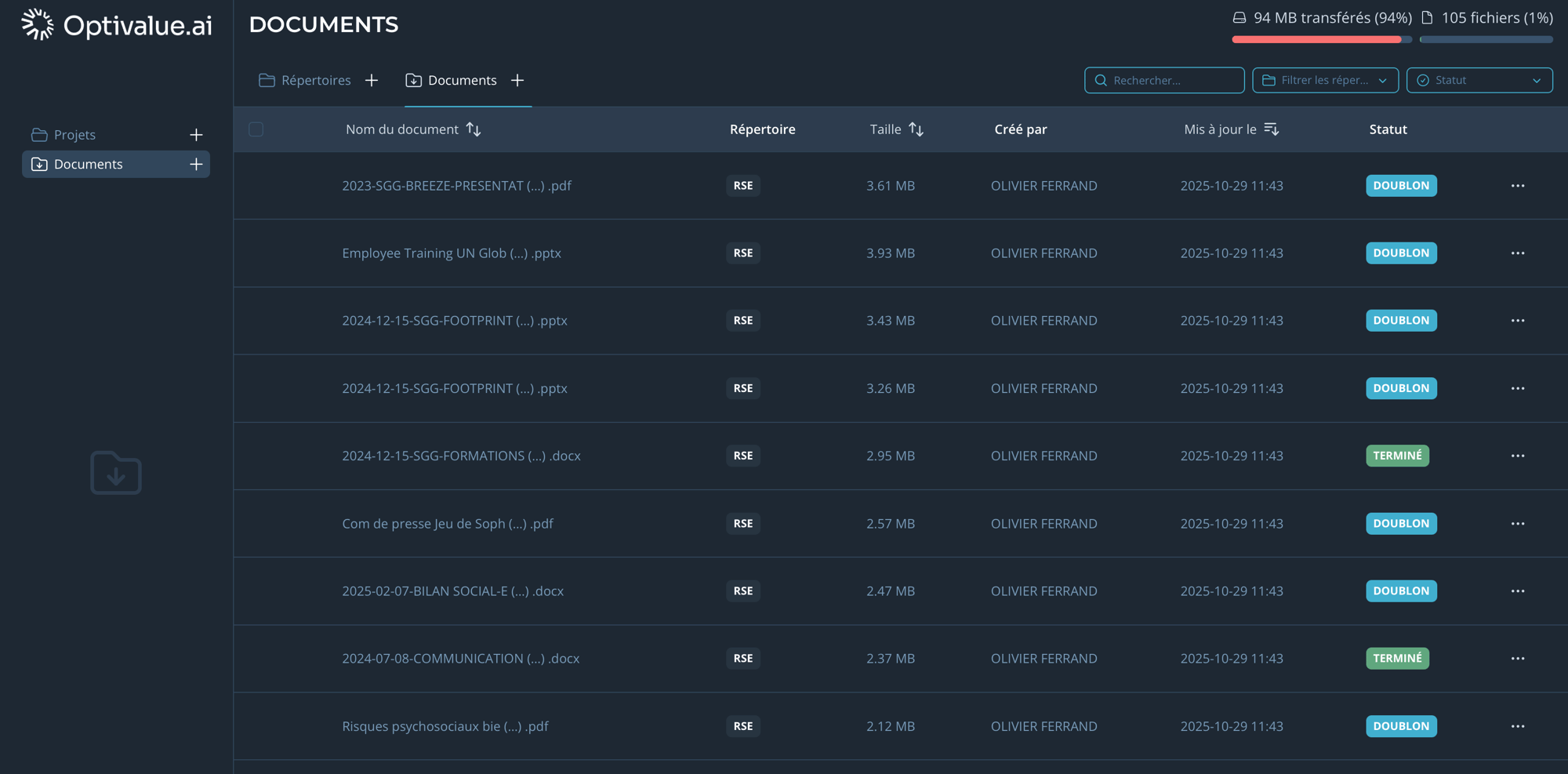
Task: Add a new project with plus icon
Action: pyautogui.click(x=196, y=135)
